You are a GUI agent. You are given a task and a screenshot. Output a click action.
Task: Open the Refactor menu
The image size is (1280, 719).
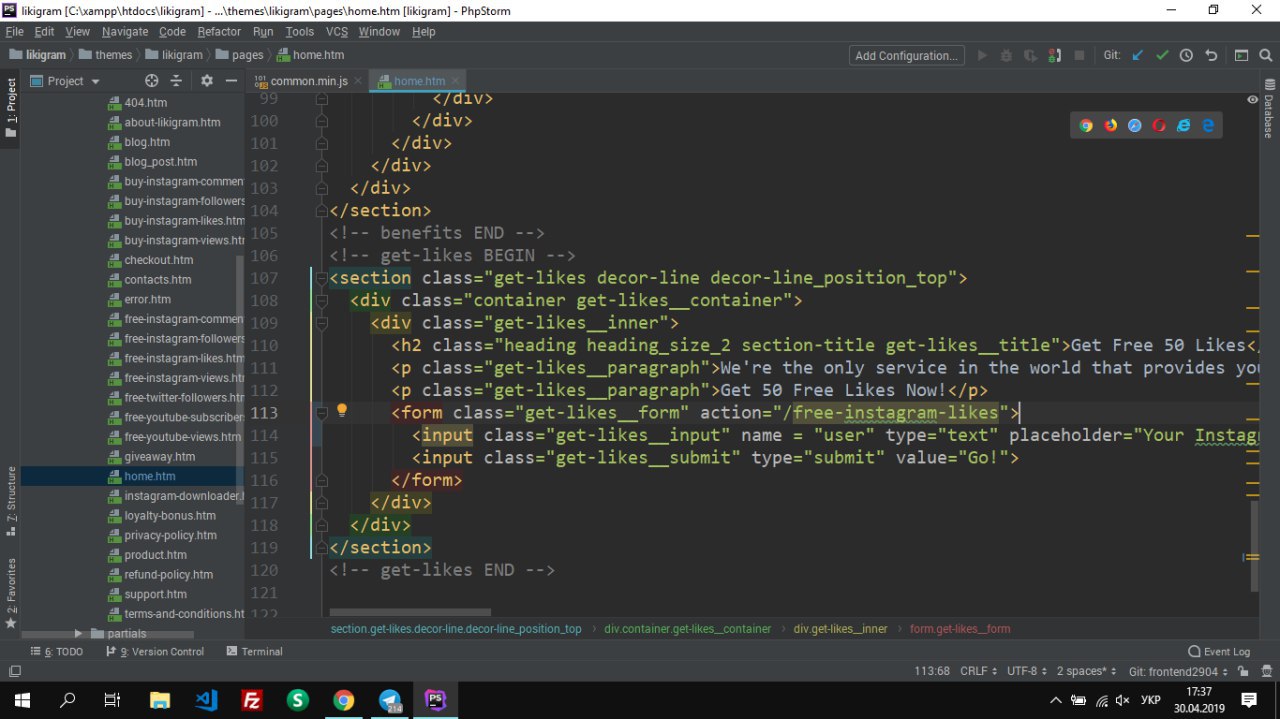tap(219, 32)
